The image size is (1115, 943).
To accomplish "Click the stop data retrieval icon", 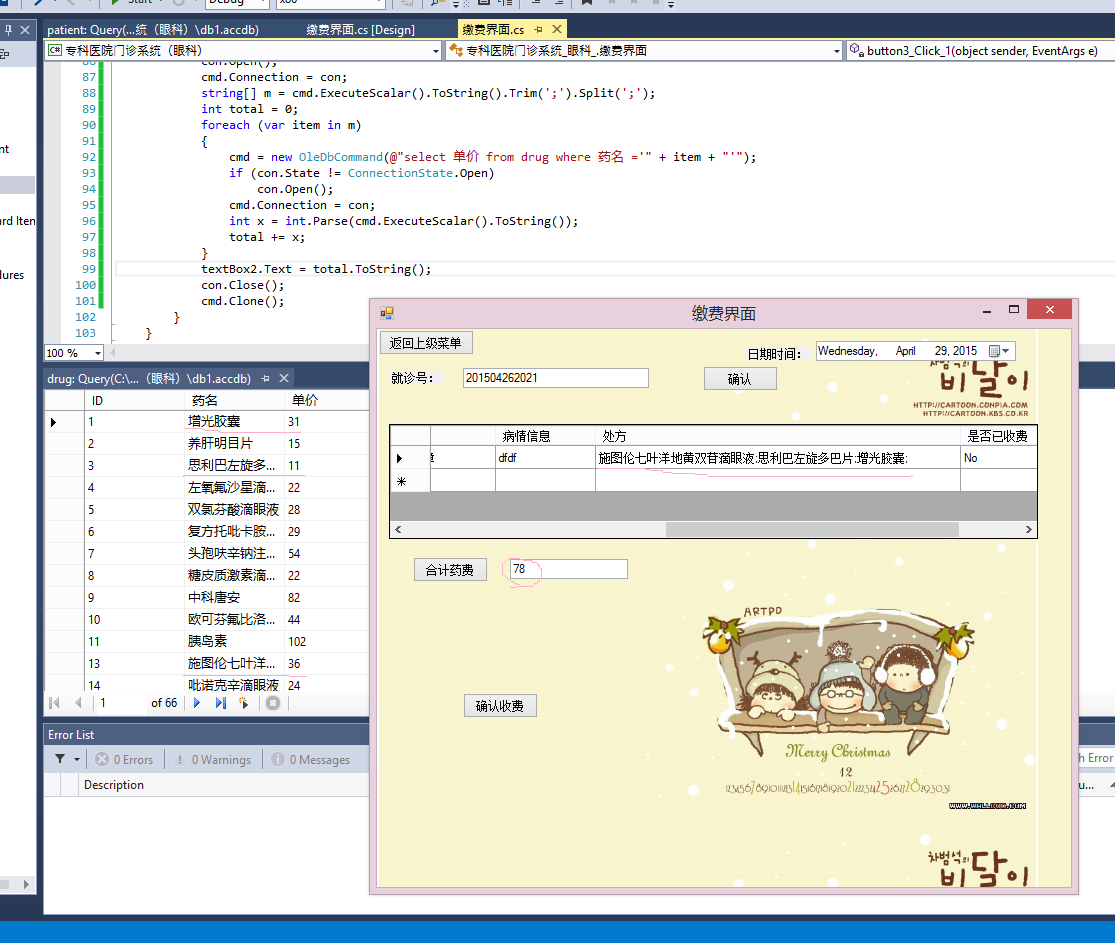I will pos(272,703).
